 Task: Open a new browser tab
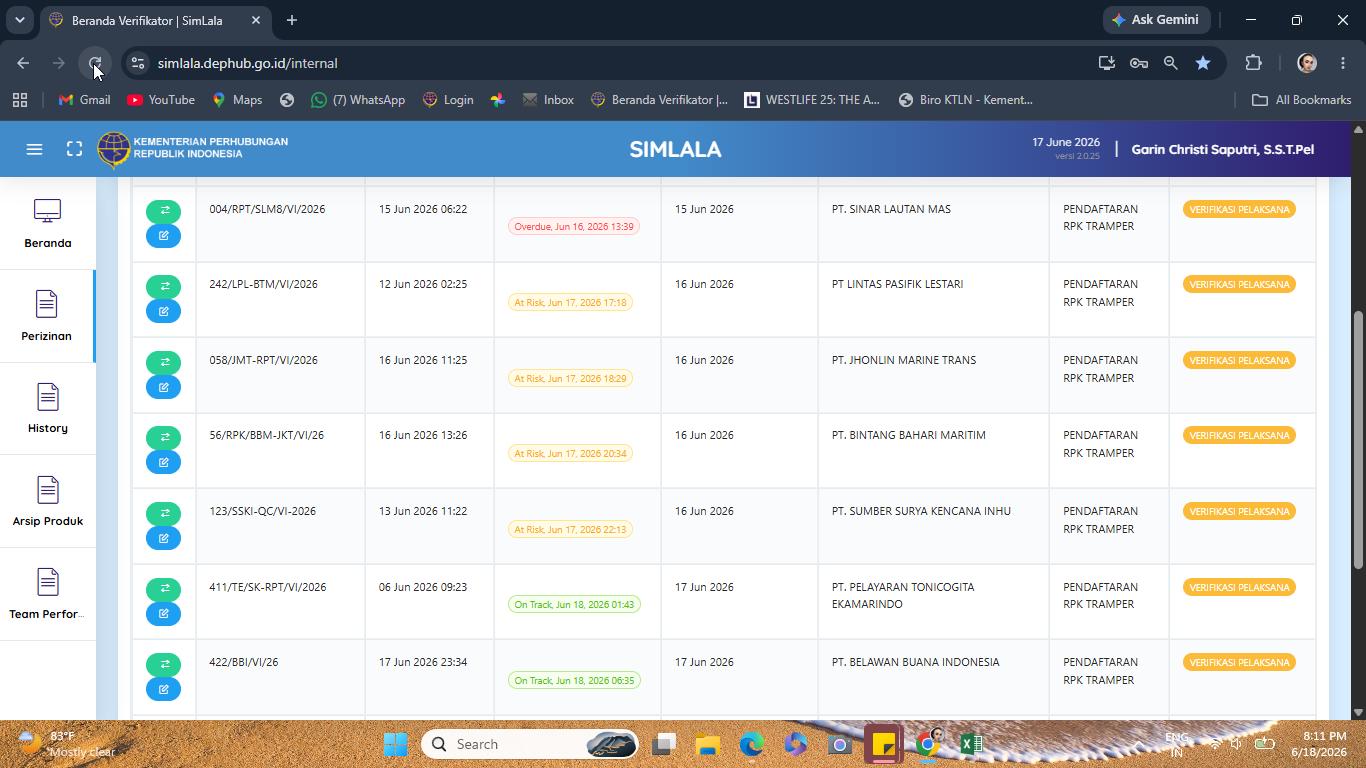[292, 20]
